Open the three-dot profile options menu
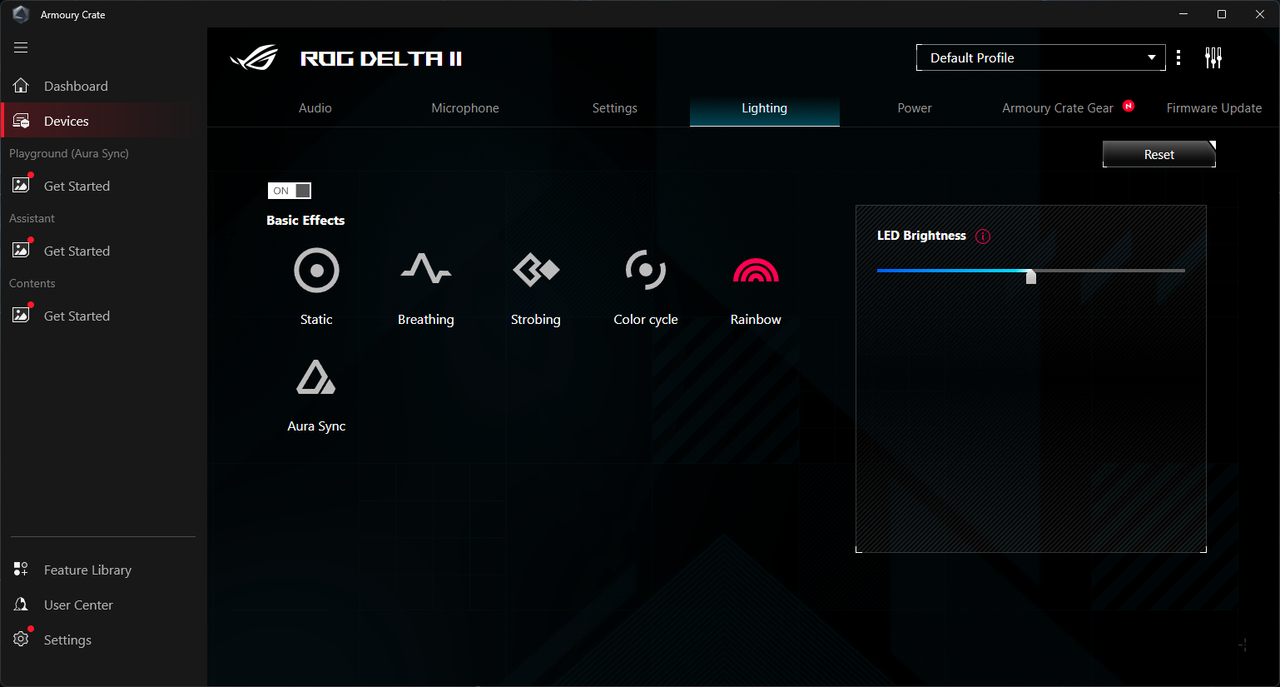Image resolution: width=1280 pixels, height=687 pixels. [x=1179, y=58]
